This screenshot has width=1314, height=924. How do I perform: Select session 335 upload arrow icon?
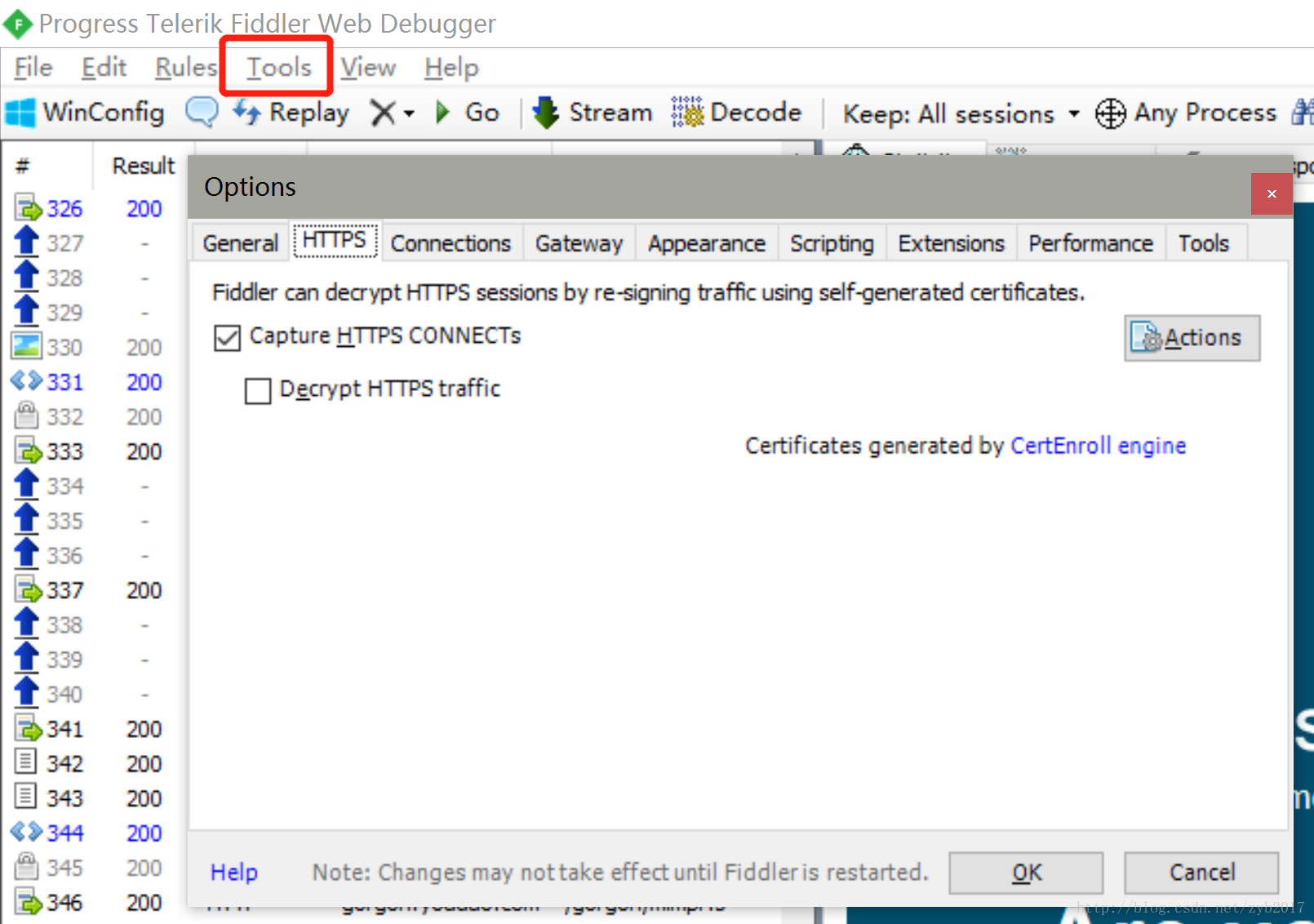click(x=27, y=520)
